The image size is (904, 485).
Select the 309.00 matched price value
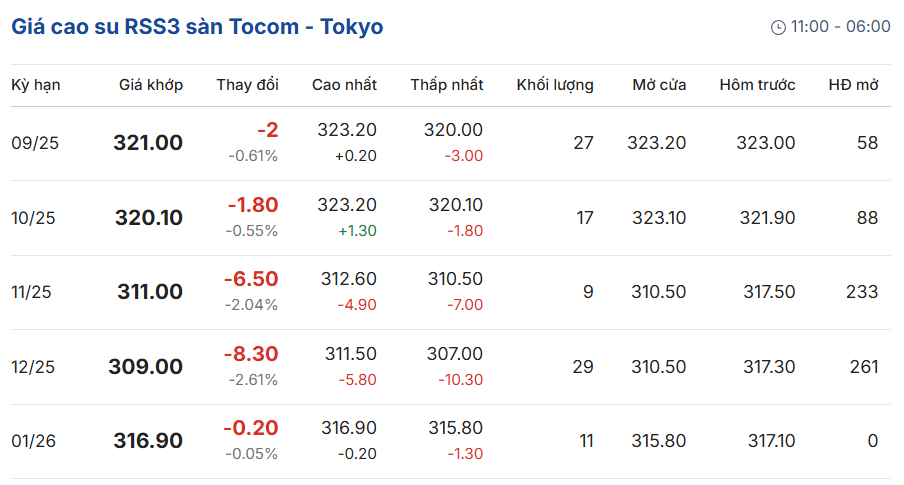click(146, 366)
